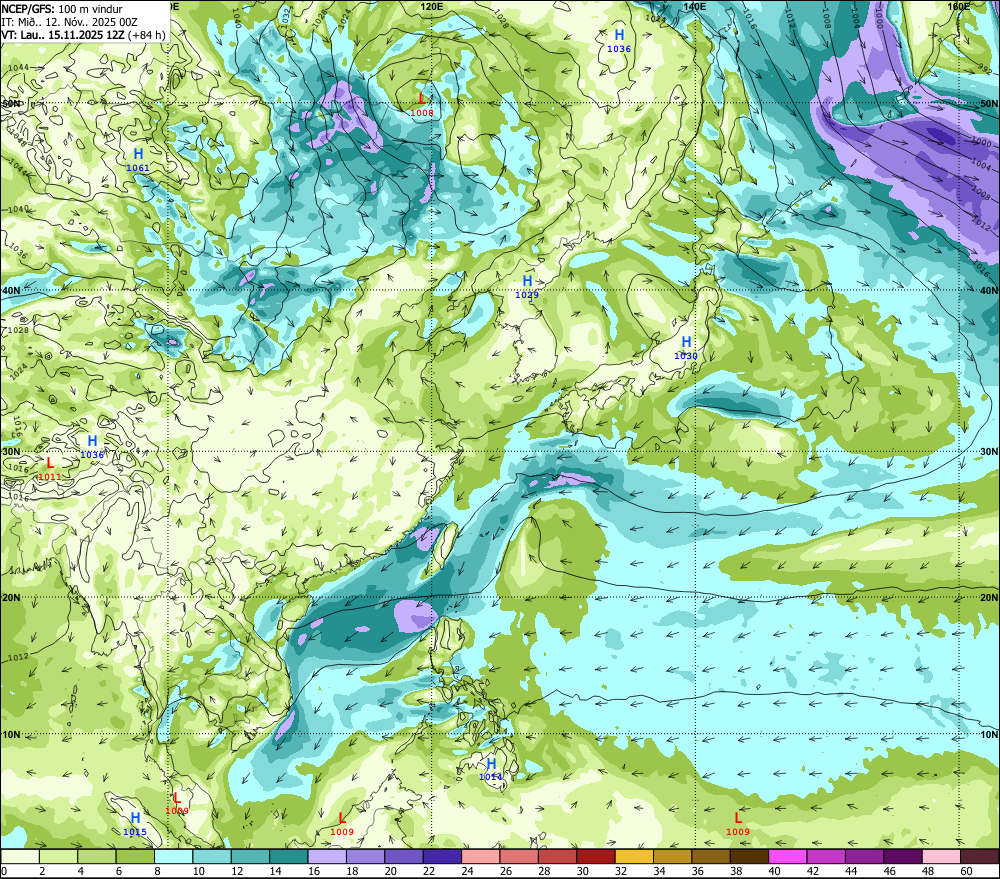The width and height of the screenshot is (1000, 879).
Task: Click the H 1029 high near Korea
Action: (527, 287)
